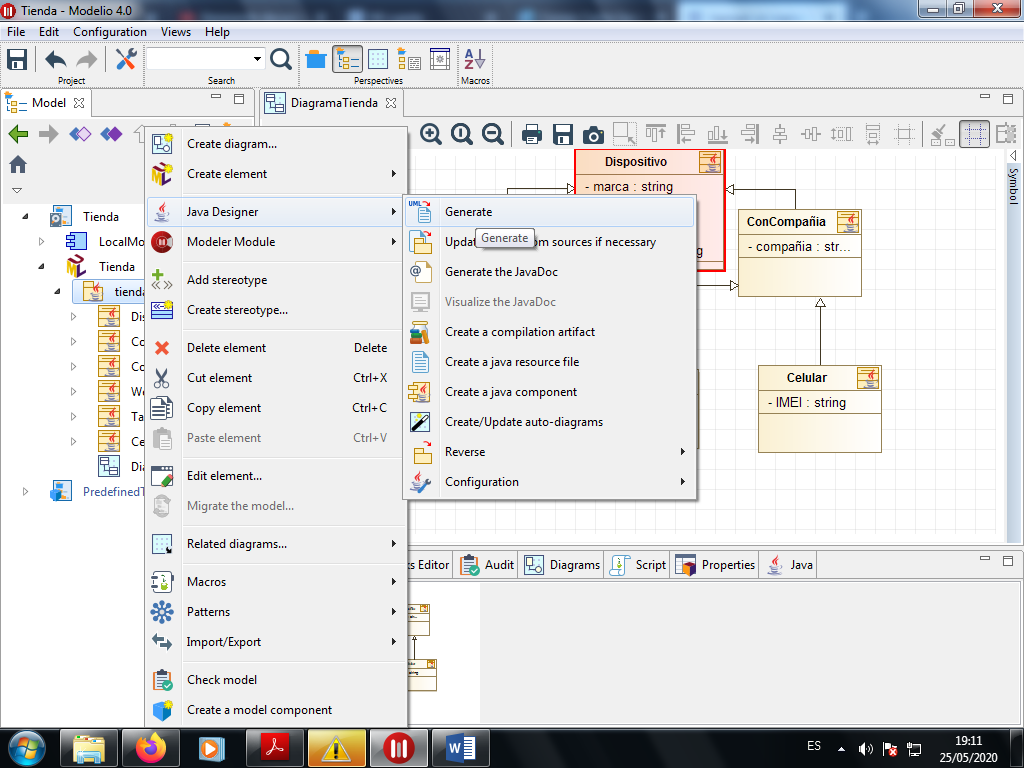Click the scissors Cut element icon
This screenshot has width=1024, height=768.
tap(162, 378)
